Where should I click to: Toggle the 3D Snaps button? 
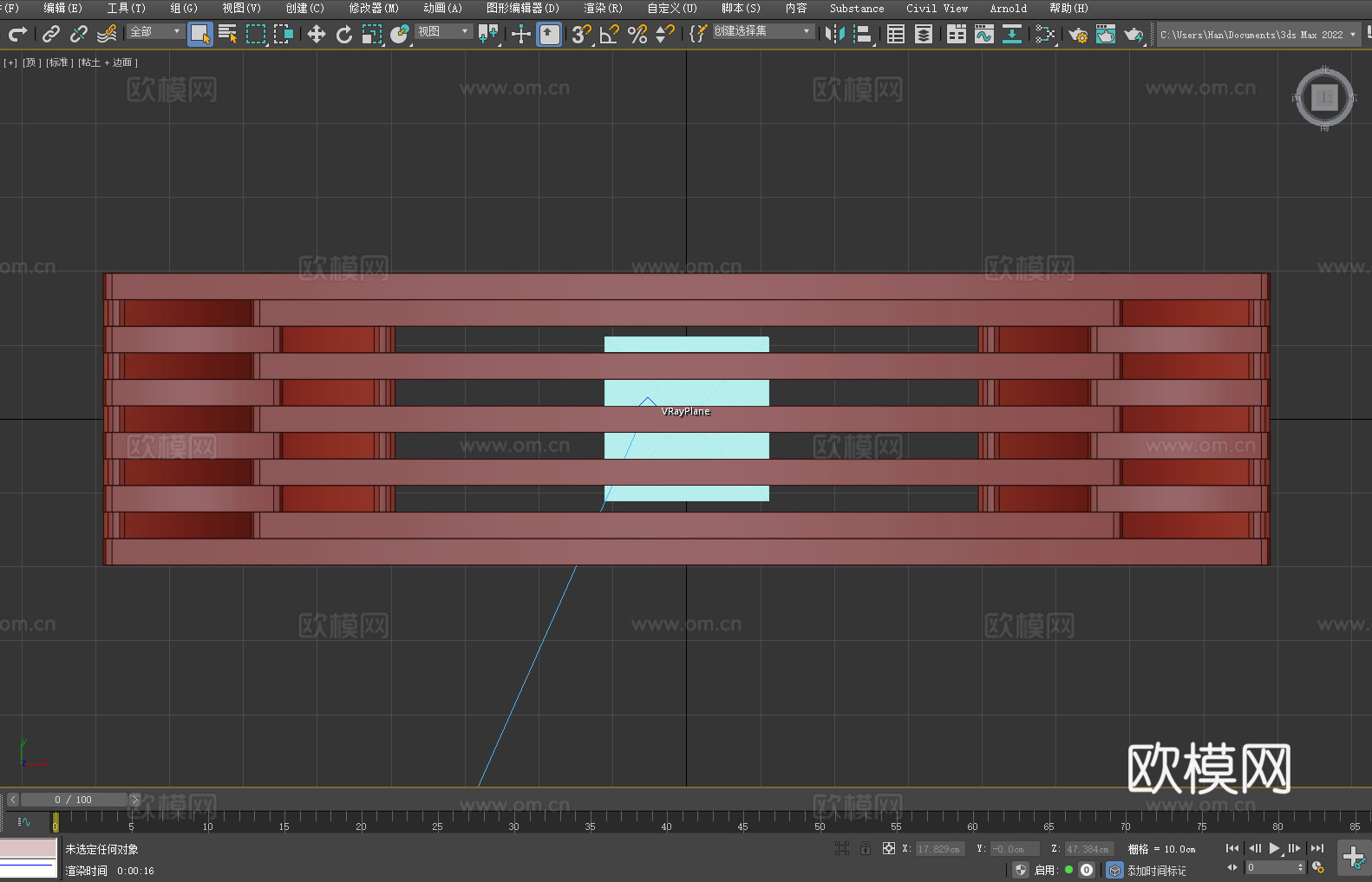(581, 34)
